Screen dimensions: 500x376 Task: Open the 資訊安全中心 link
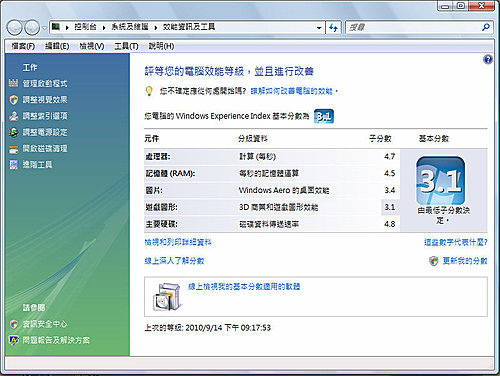(x=45, y=324)
